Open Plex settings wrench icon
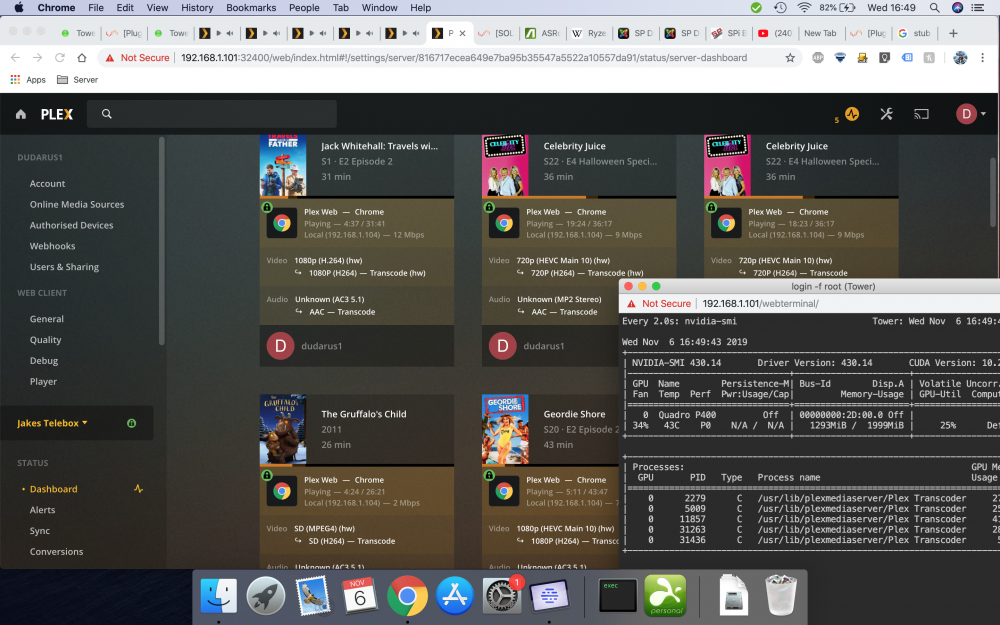The width and height of the screenshot is (1000, 625). click(x=886, y=114)
